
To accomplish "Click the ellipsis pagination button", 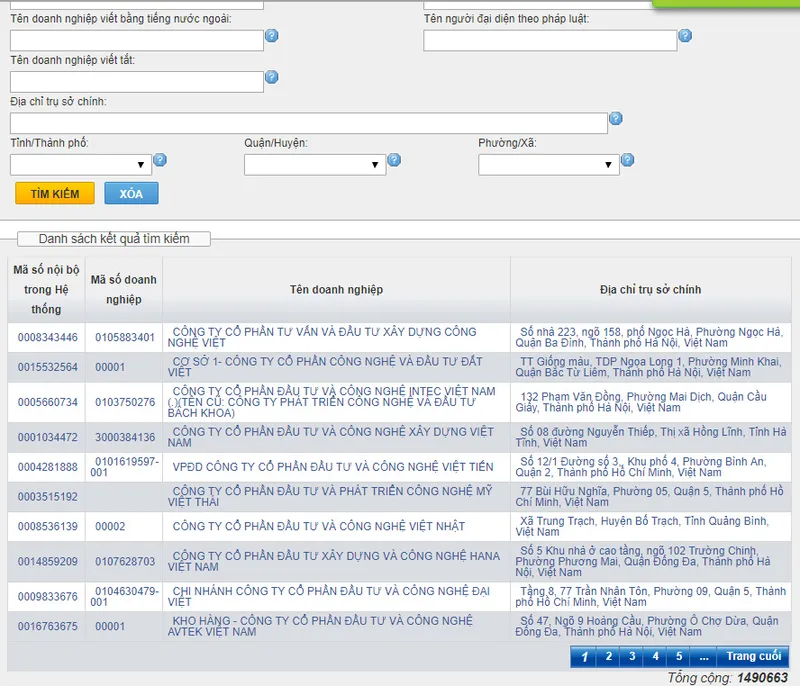I will 704,656.
